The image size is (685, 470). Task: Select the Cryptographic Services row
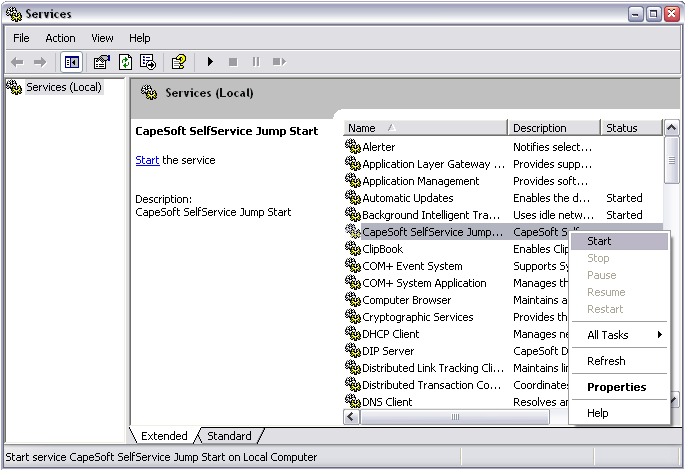[x=417, y=317]
